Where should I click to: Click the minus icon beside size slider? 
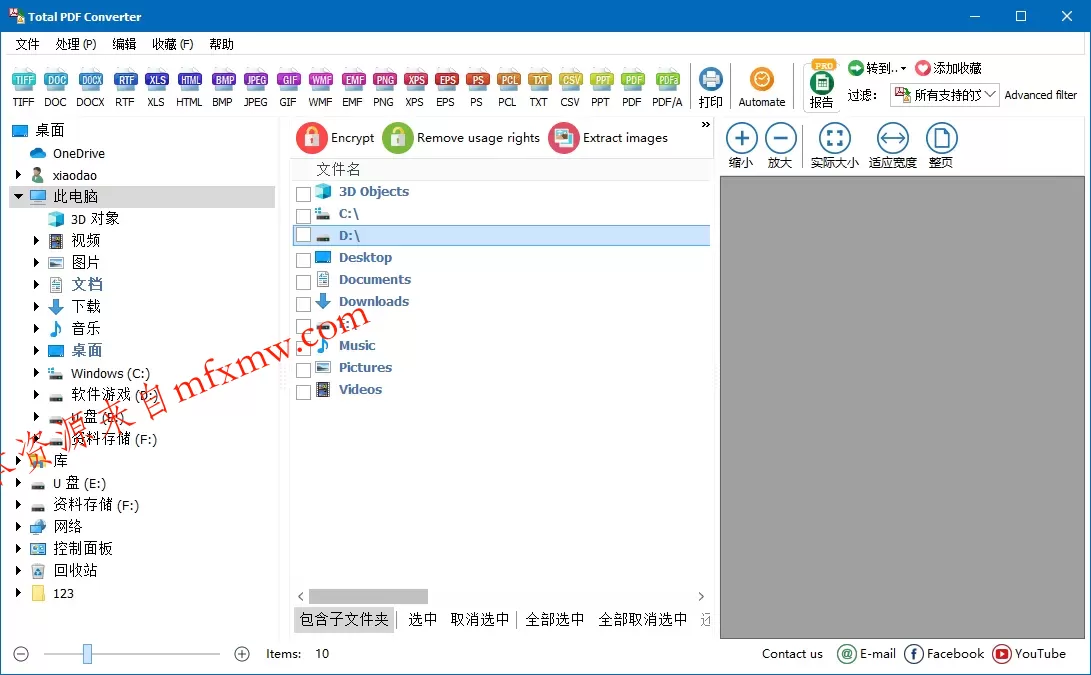(21, 653)
